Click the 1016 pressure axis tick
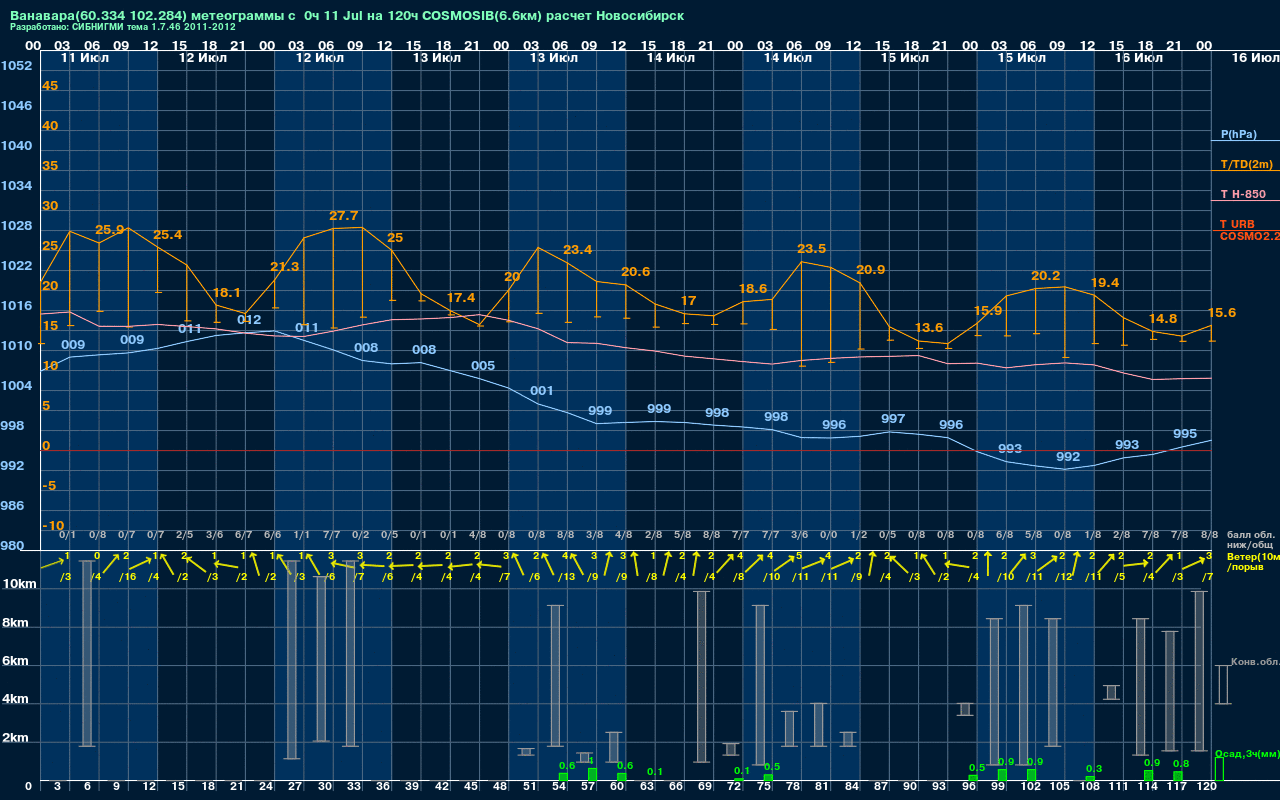The height and width of the screenshot is (800, 1280). point(16,306)
